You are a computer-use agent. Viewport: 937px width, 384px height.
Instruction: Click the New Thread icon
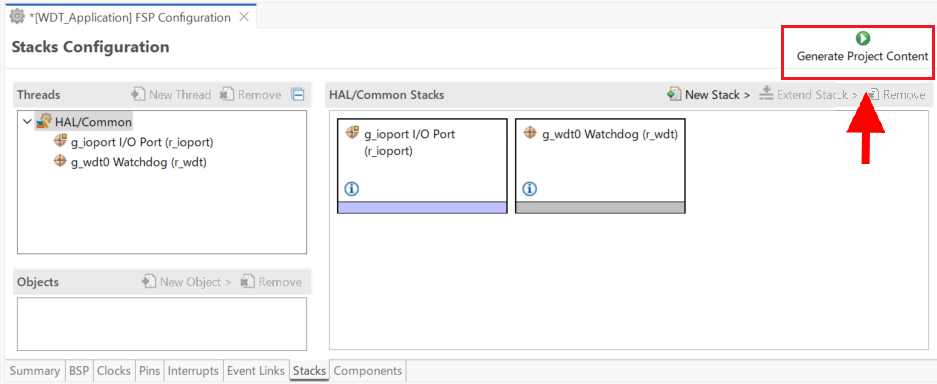coord(139,94)
